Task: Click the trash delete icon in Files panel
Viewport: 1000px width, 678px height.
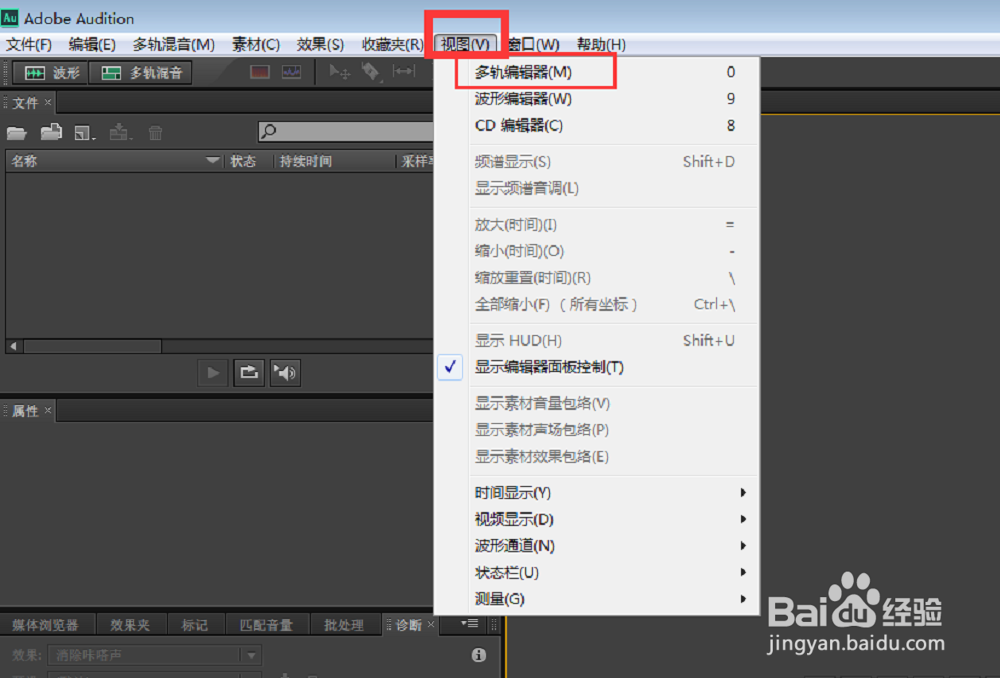Action: [x=155, y=133]
